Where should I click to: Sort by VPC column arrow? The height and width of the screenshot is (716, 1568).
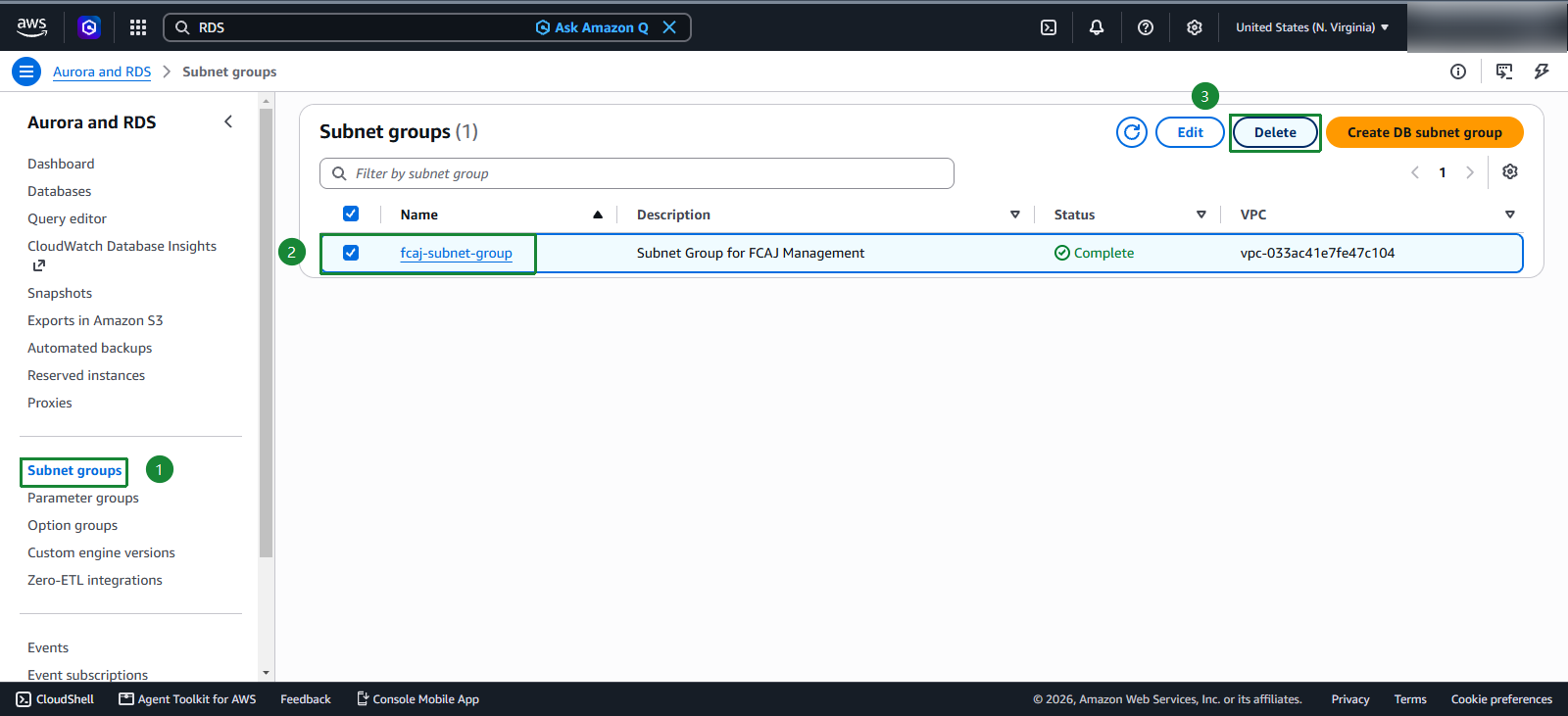(x=1510, y=215)
